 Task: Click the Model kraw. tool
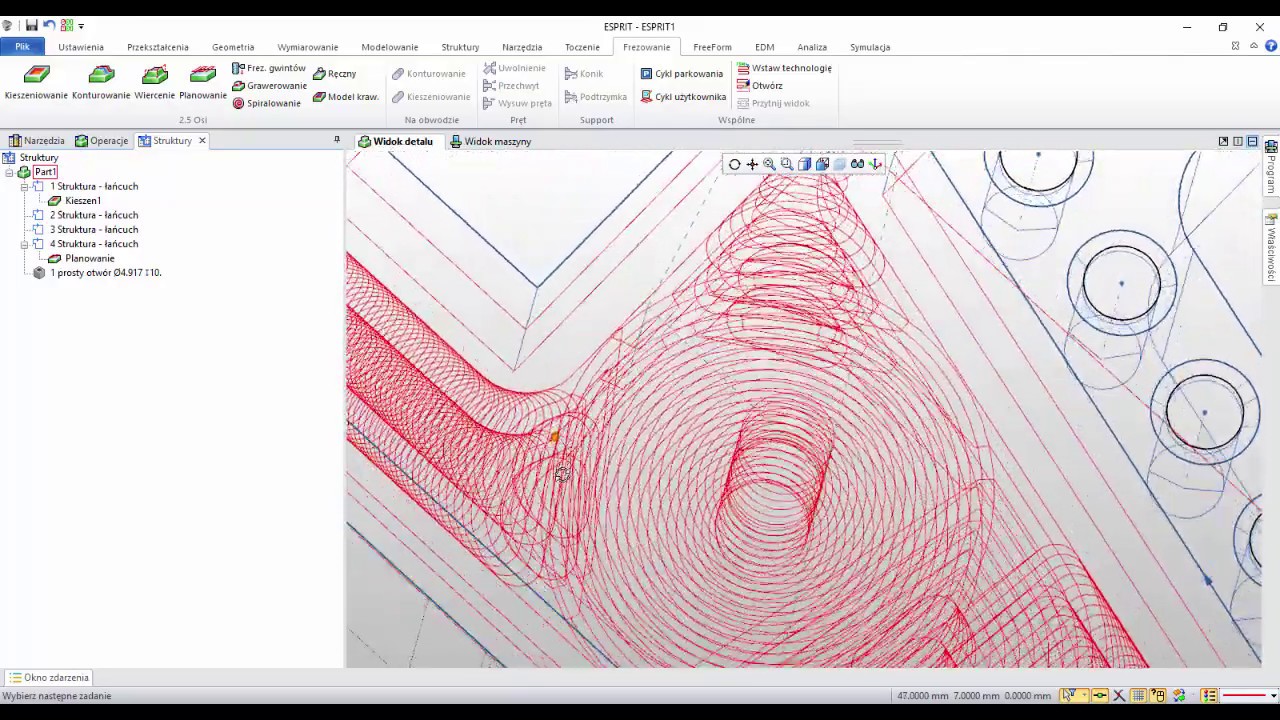(x=346, y=97)
